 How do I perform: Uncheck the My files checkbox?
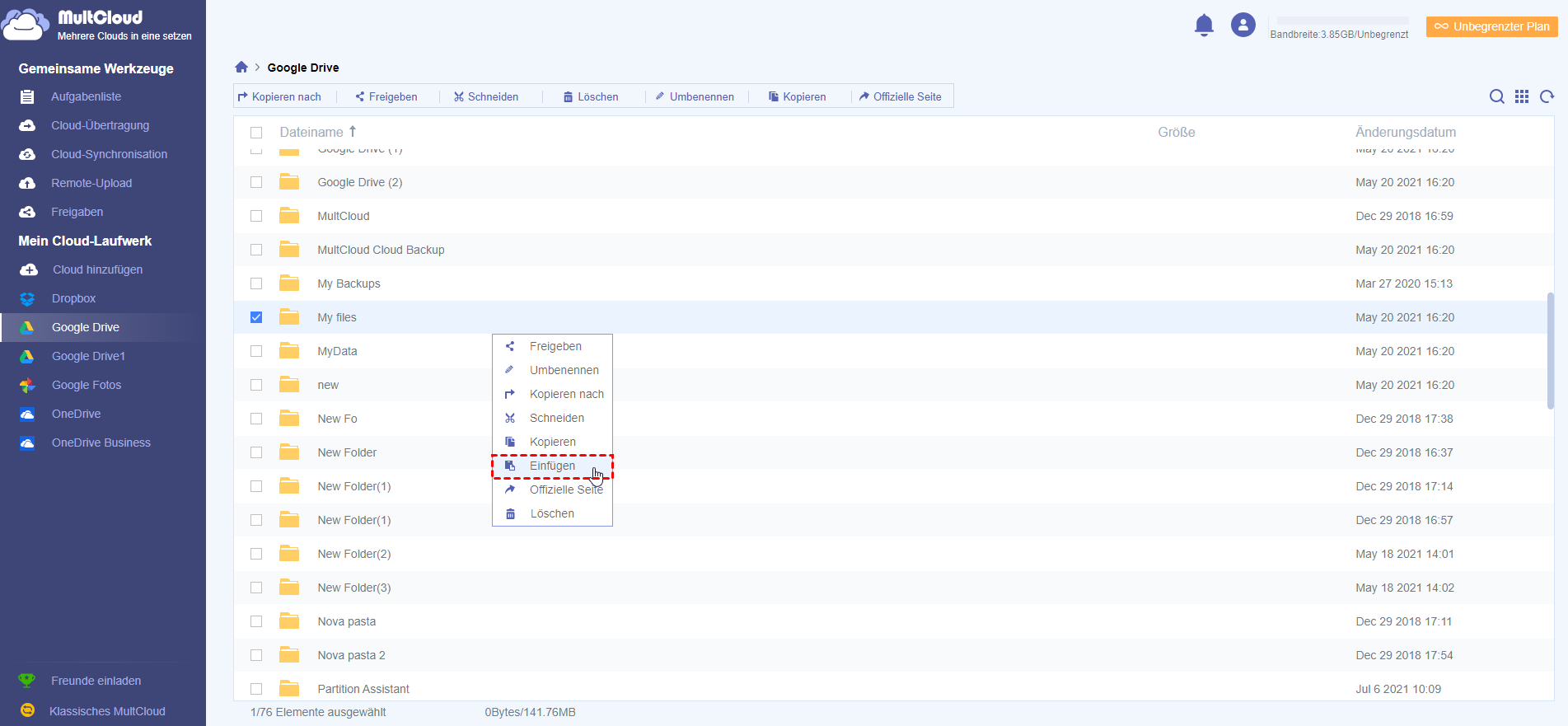click(x=256, y=317)
